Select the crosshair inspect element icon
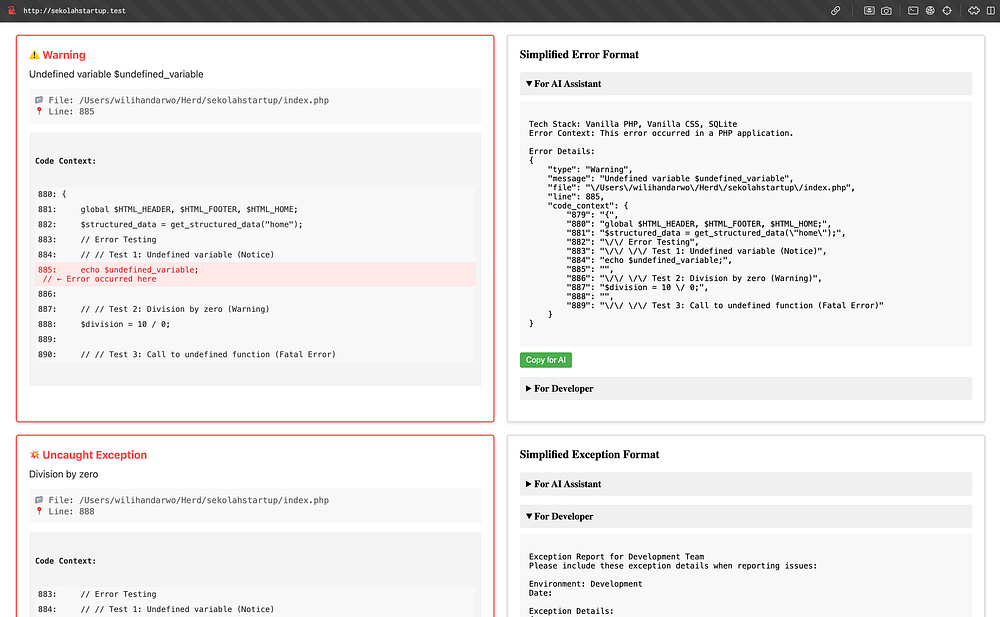 click(x=947, y=11)
